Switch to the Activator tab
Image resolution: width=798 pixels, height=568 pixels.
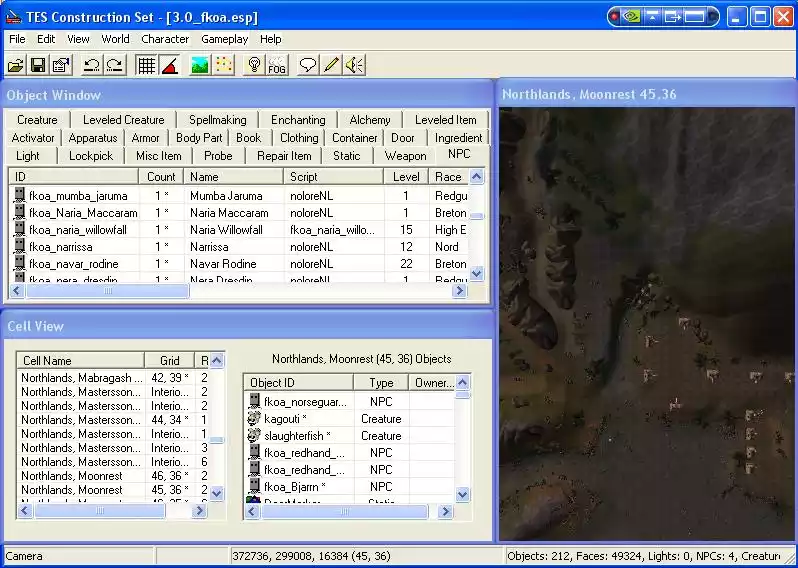click(33, 138)
